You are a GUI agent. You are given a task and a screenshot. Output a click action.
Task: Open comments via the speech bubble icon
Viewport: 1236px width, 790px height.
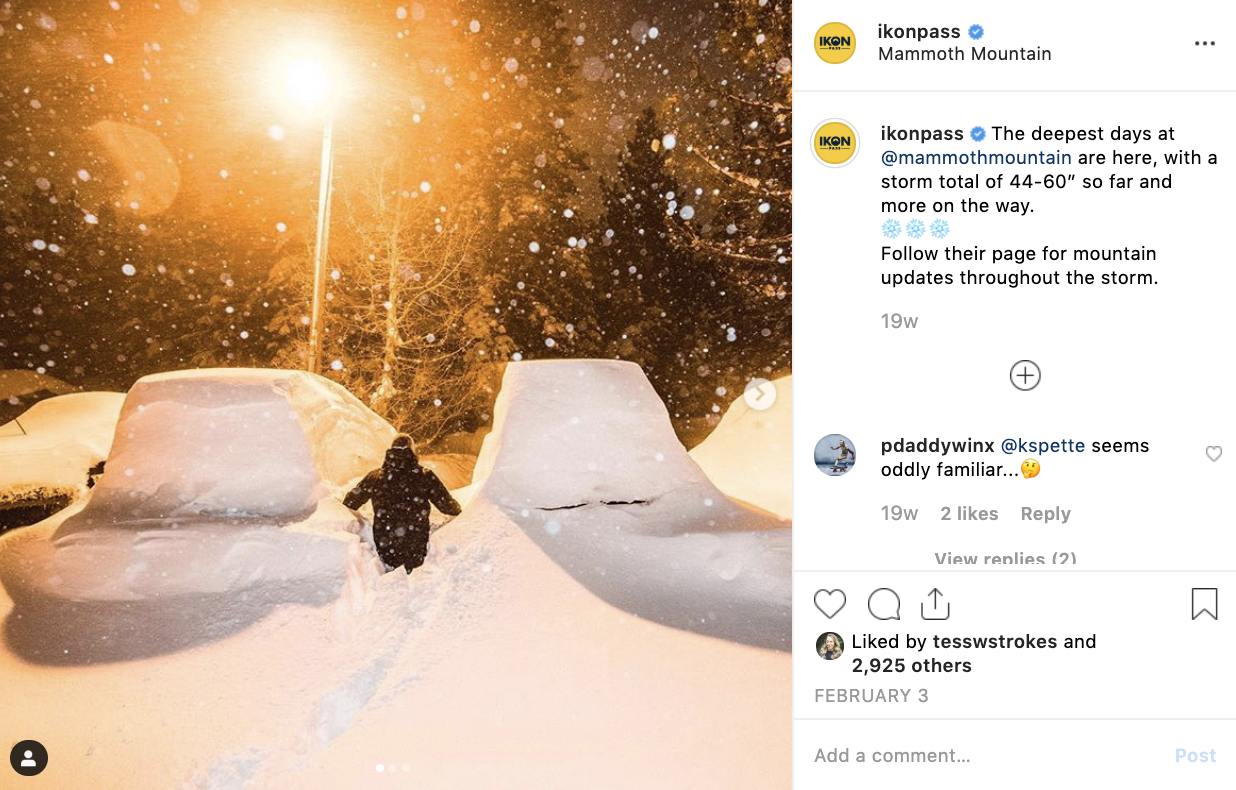(884, 604)
